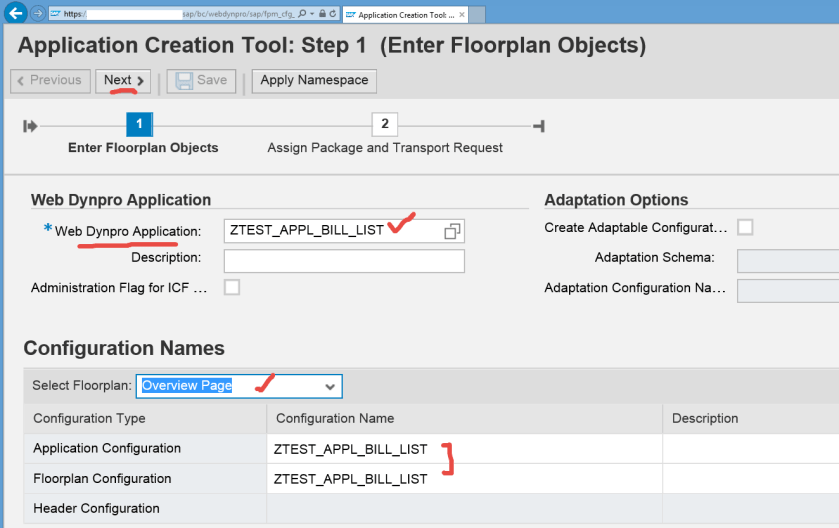This screenshot has width=839, height=528.
Task: Click the browser forward arrow button
Action: click(x=37, y=14)
